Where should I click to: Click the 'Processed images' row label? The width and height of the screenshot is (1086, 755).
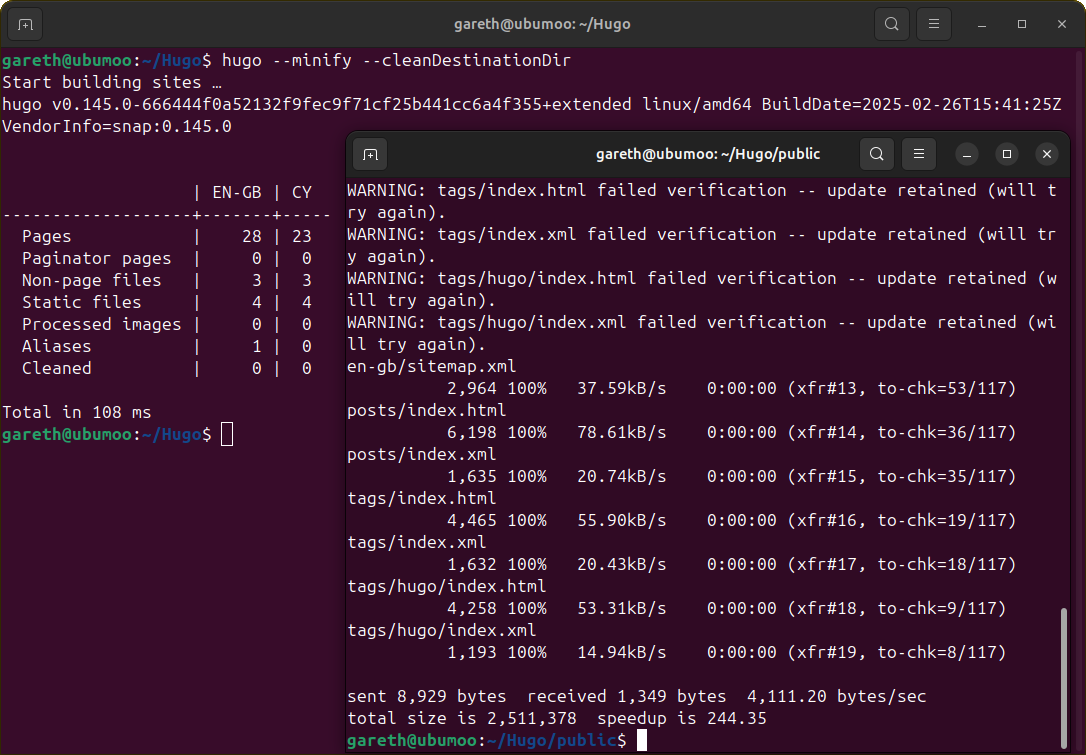point(102,325)
